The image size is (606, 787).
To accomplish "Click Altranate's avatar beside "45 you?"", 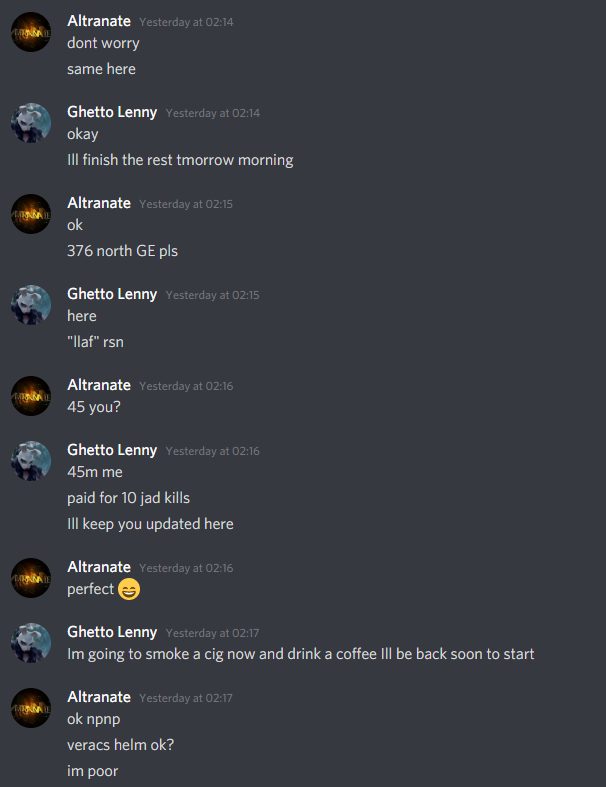I will 31,396.
